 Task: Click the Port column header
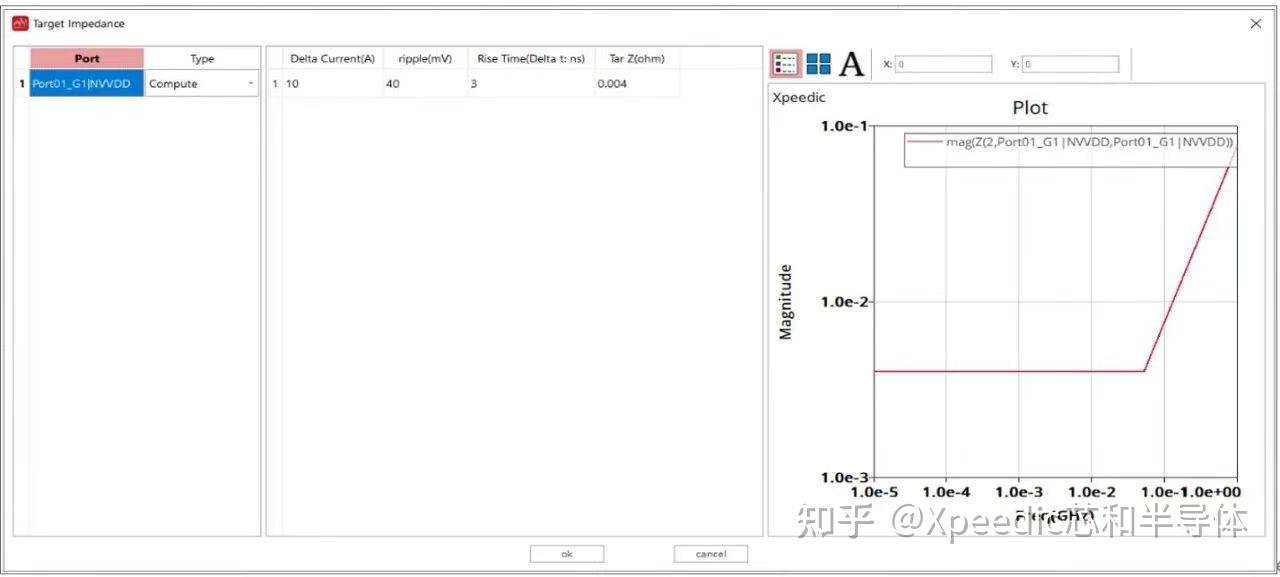pyautogui.click(x=85, y=58)
